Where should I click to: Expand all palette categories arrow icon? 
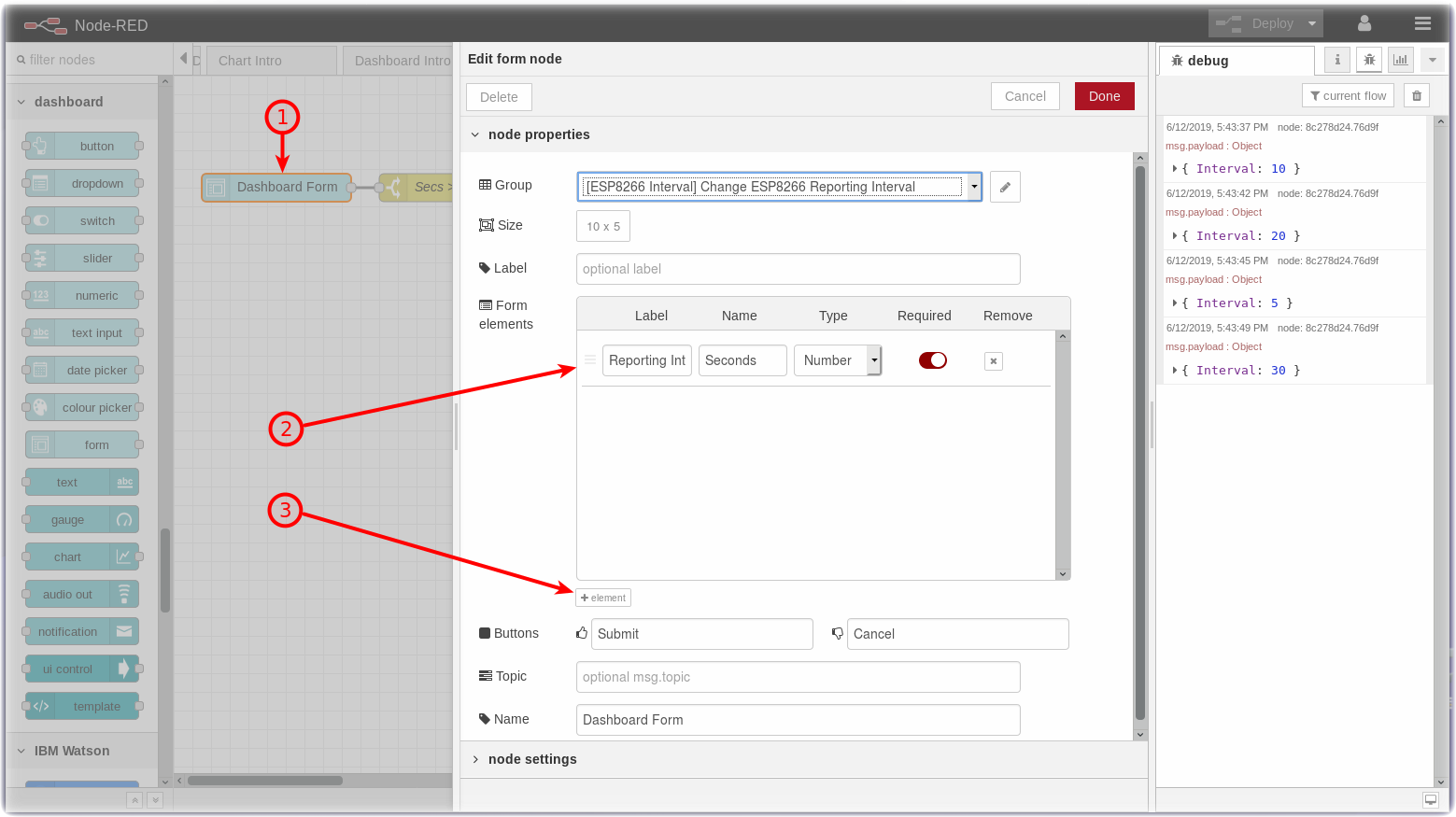155,800
